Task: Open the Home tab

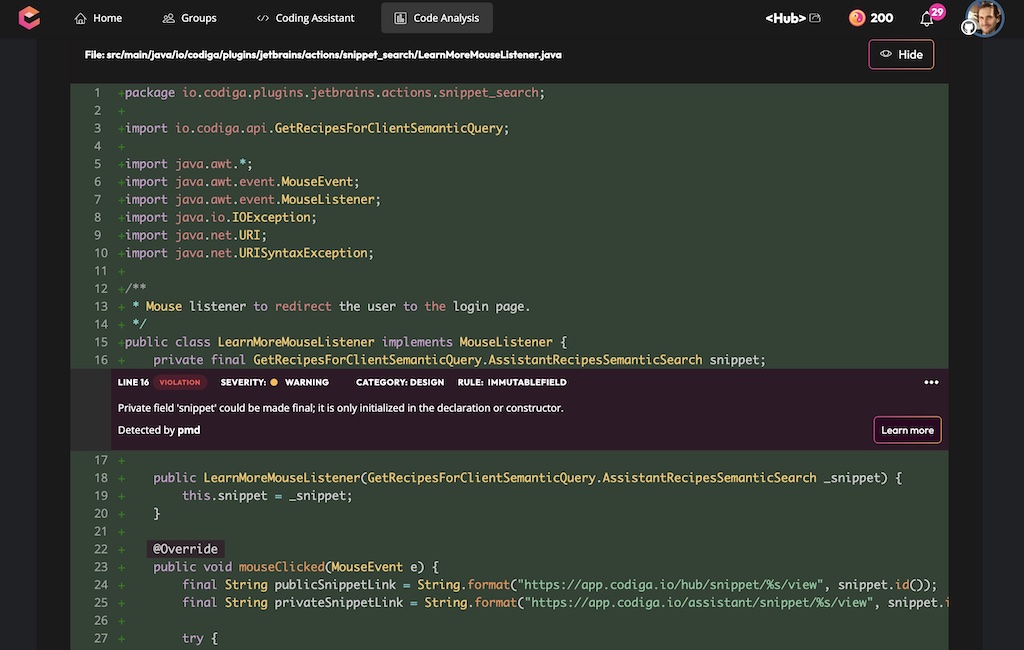Action: pyautogui.click(x=98, y=18)
